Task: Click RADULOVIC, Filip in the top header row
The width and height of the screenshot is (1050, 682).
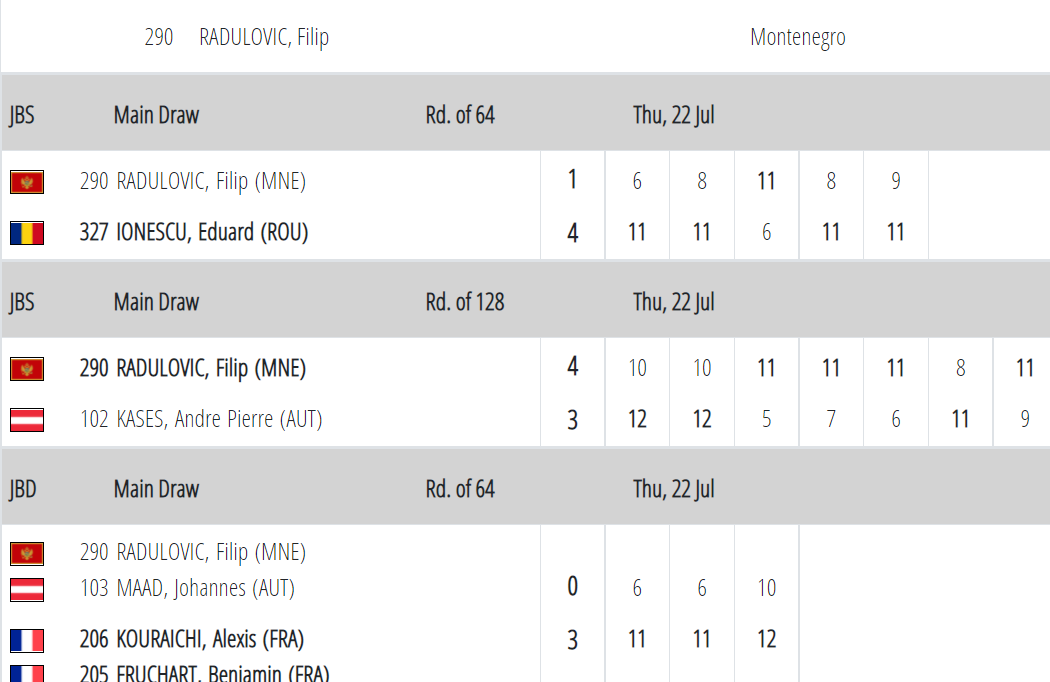Action: (264, 38)
